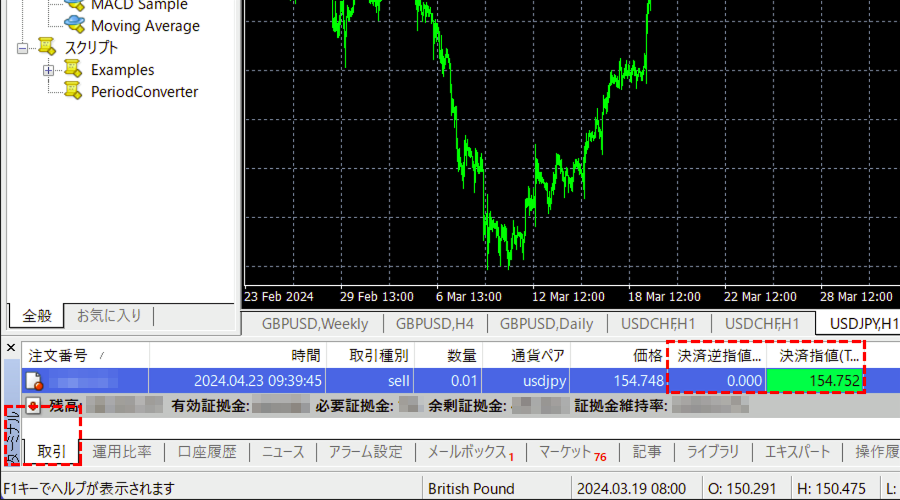
Task: Switch to the お気に入り navigator tab
Action: tap(109, 316)
